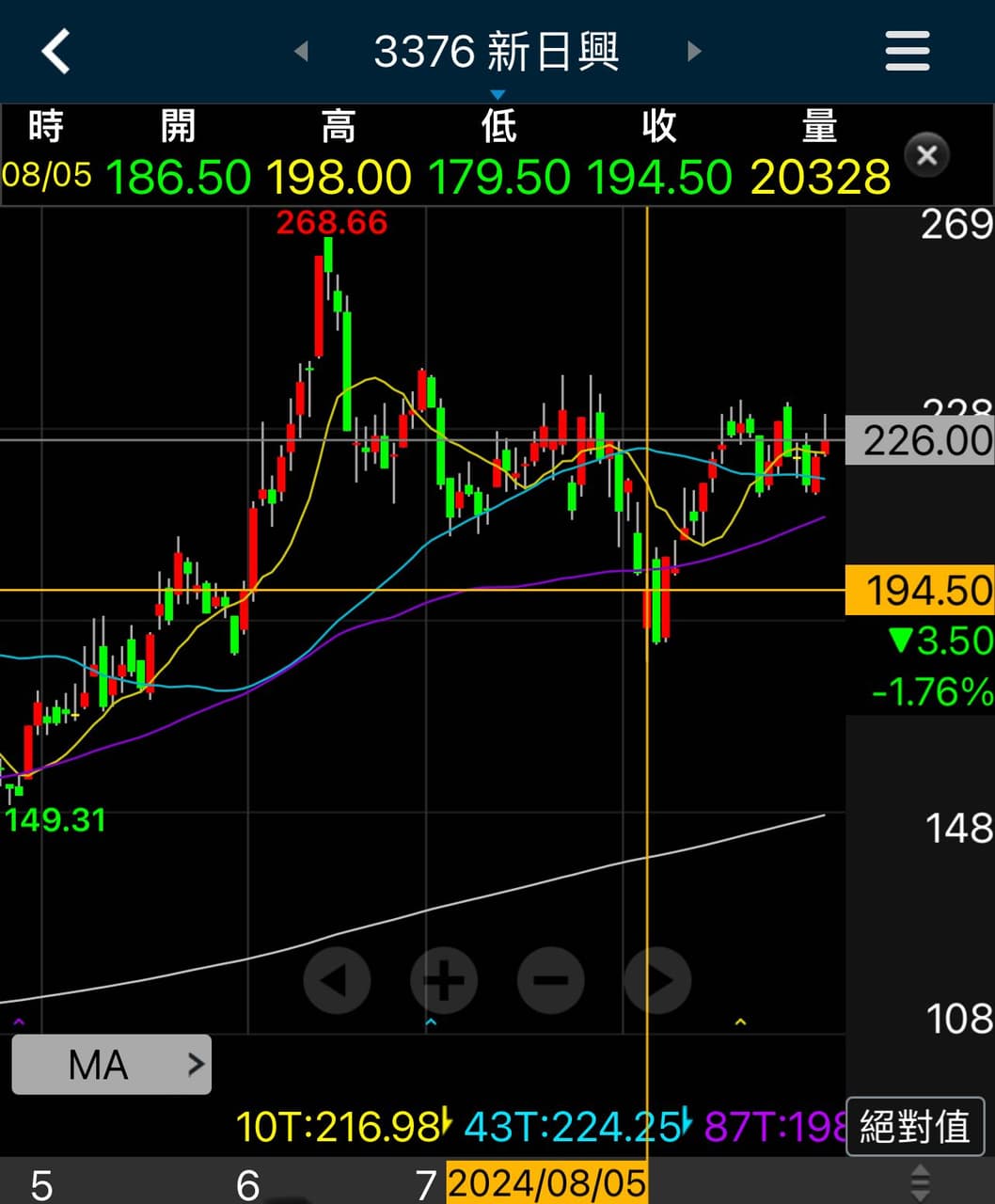Go to previous stock with left triangle
This screenshot has height=1204, width=995.
click(x=301, y=51)
